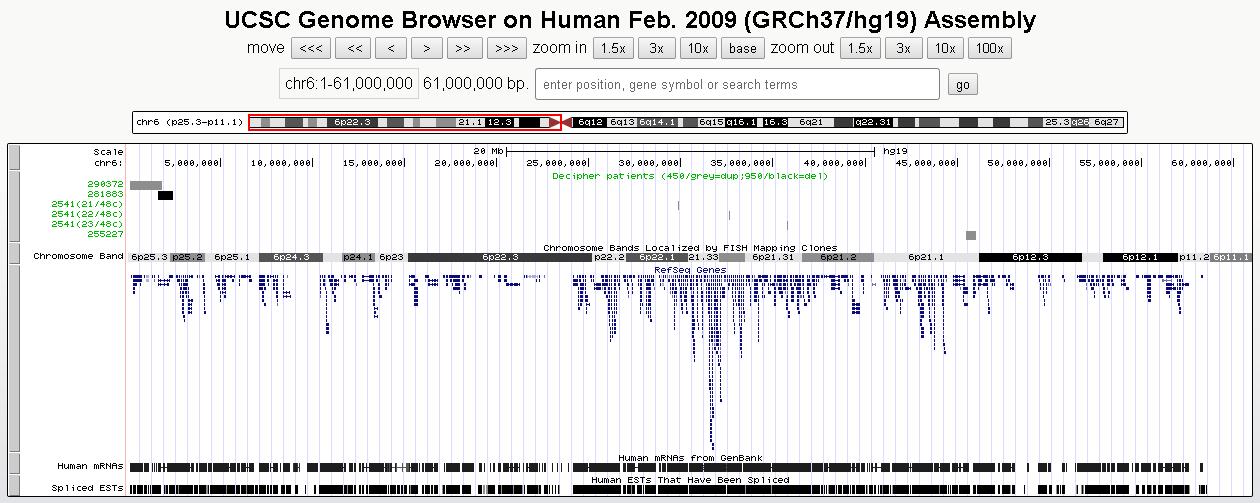The width and height of the screenshot is (1260, 503).
Task: Click the ">>" move right button
Action: coord(461,48)
